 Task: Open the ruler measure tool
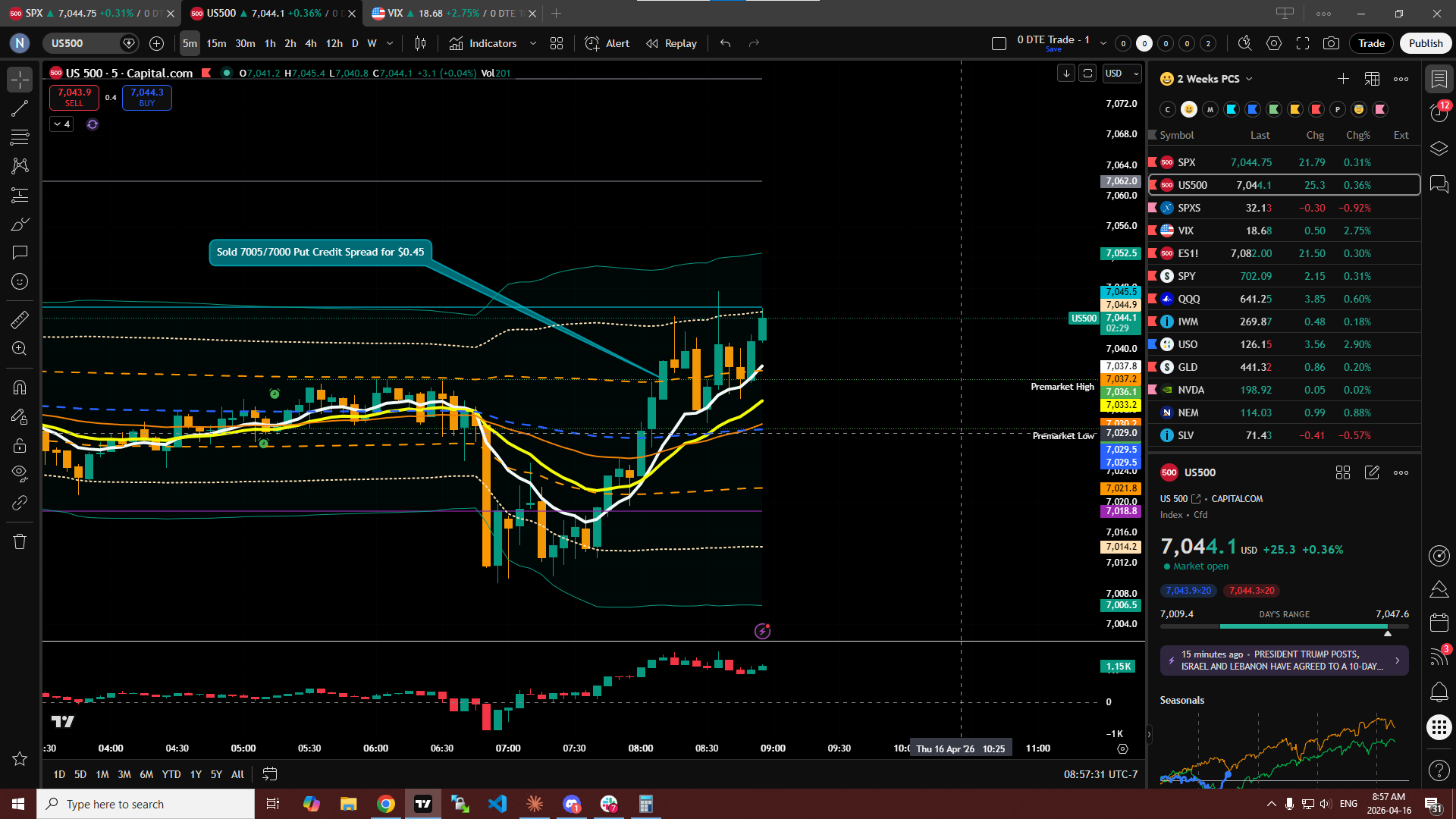[20, 320]
